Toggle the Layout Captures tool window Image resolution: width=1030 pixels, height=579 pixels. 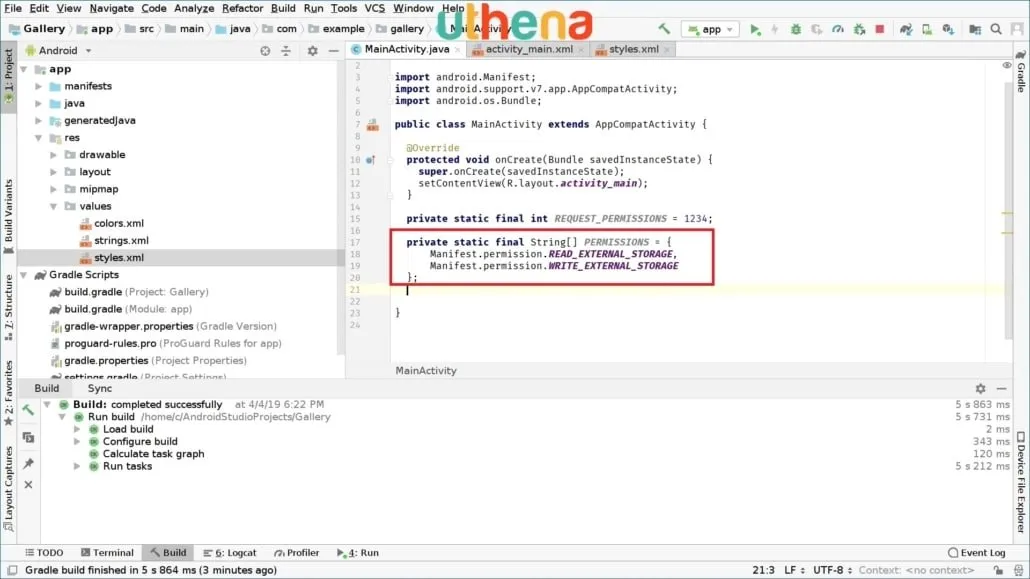click(x=9, y=488)
